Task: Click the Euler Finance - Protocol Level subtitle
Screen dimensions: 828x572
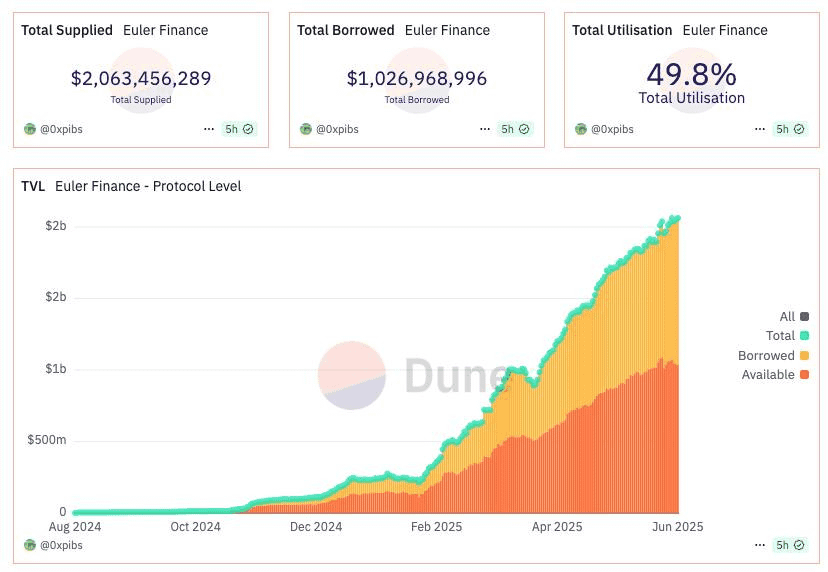Action: 148,186
